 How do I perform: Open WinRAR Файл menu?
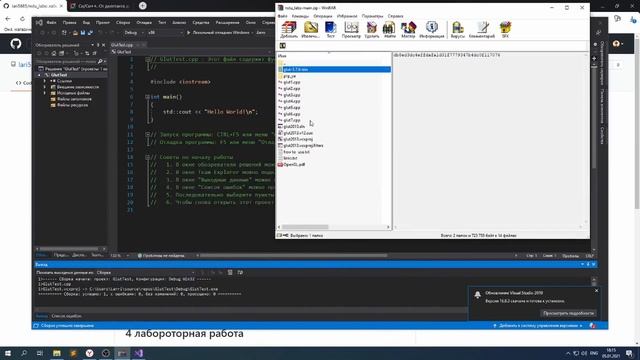pos(282,16)
